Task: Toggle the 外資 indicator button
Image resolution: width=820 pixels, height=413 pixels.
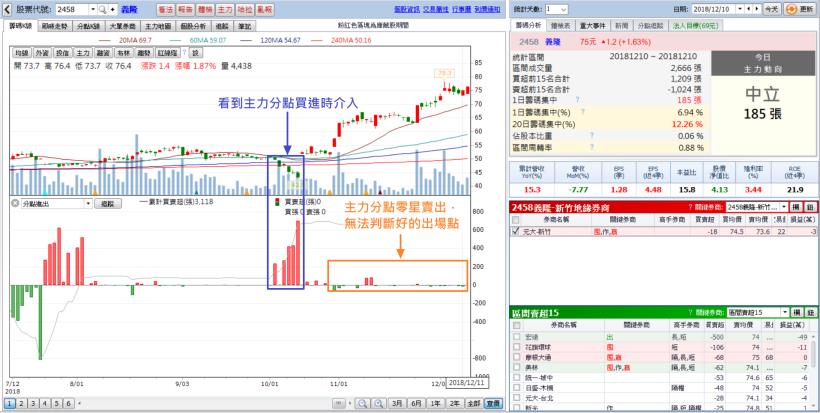Action: tap(42, 53)
